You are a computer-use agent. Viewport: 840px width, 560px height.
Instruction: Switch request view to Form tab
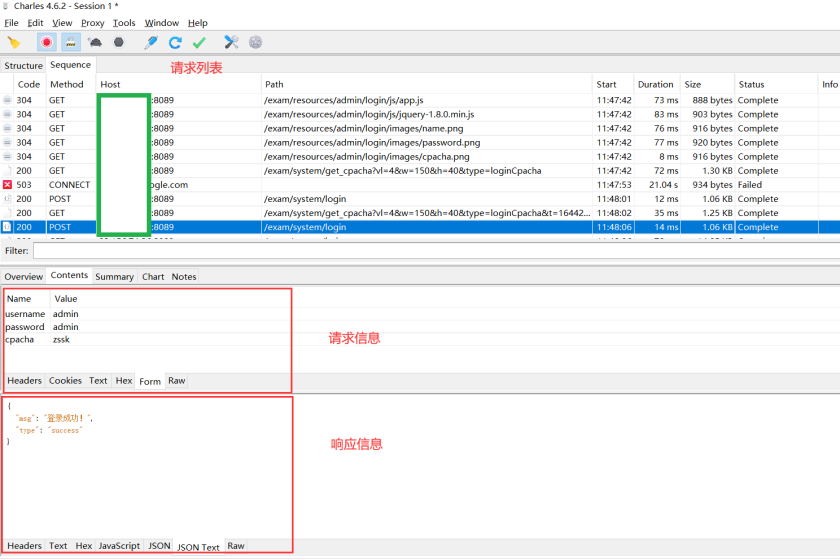point(150,381)
